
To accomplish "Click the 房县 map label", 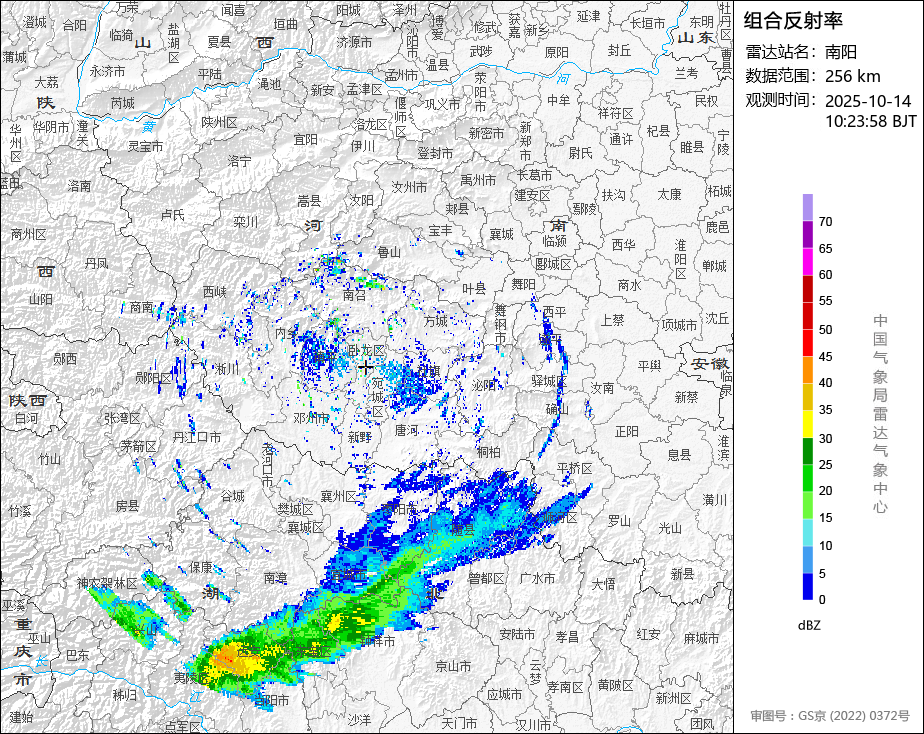I will [x=127, y=505].
